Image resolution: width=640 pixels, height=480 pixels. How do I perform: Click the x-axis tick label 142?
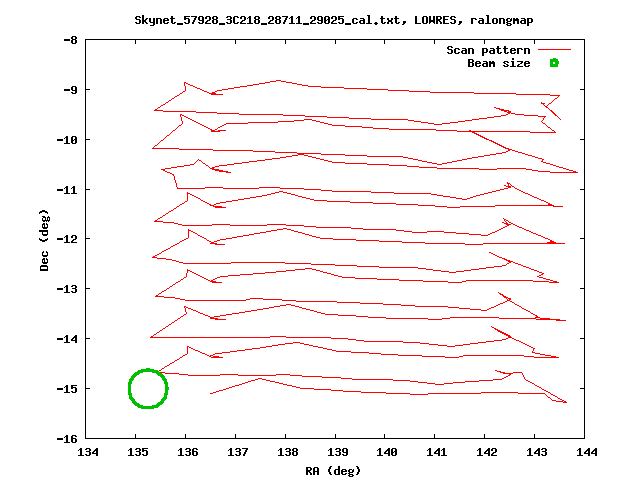[487, 452]
